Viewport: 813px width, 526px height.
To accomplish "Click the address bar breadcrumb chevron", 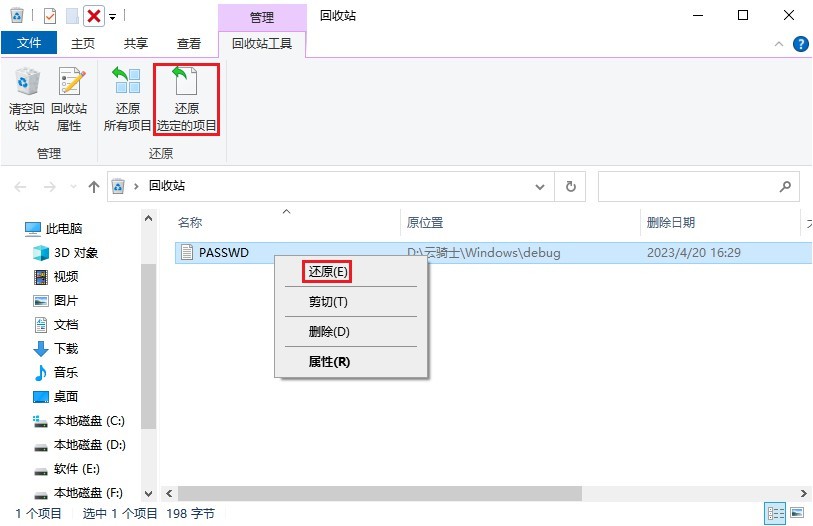I will coord(136,186).
